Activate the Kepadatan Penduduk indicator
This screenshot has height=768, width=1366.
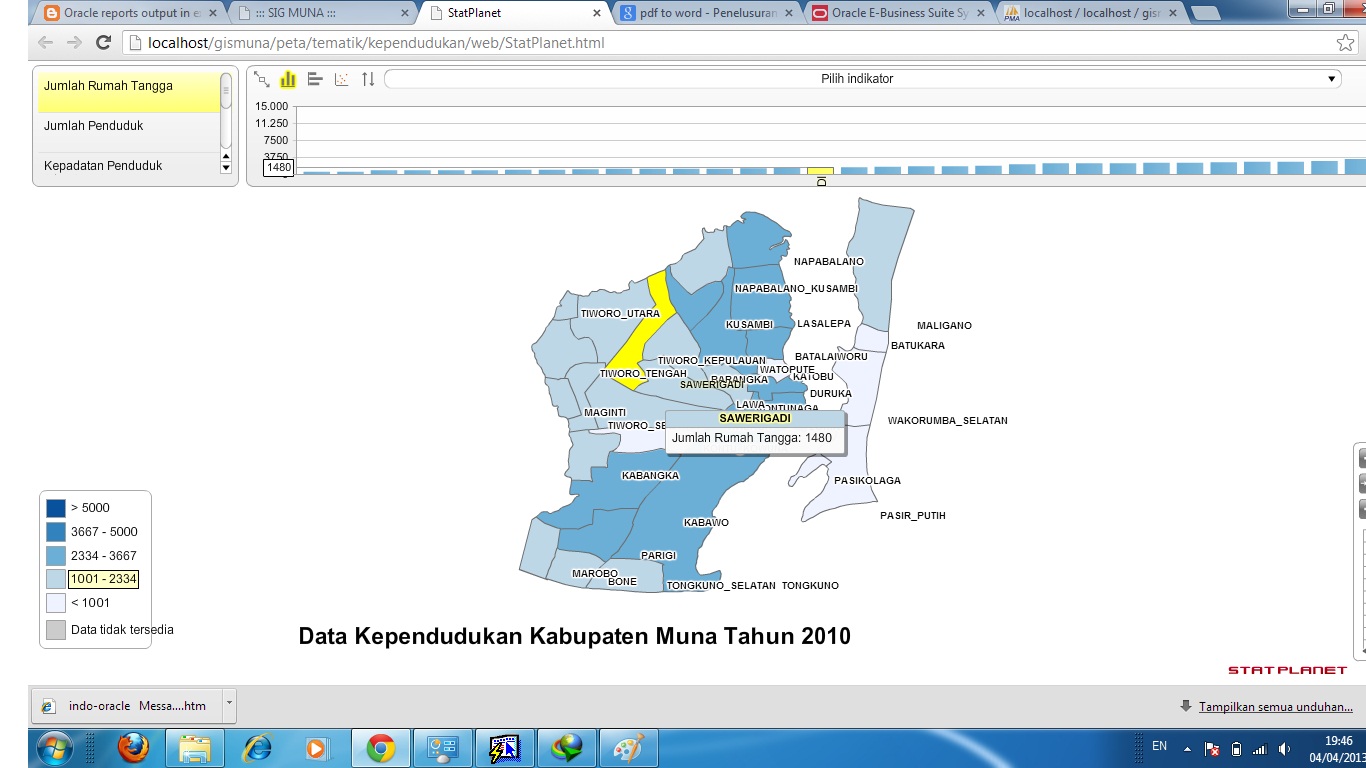[101, 165]
